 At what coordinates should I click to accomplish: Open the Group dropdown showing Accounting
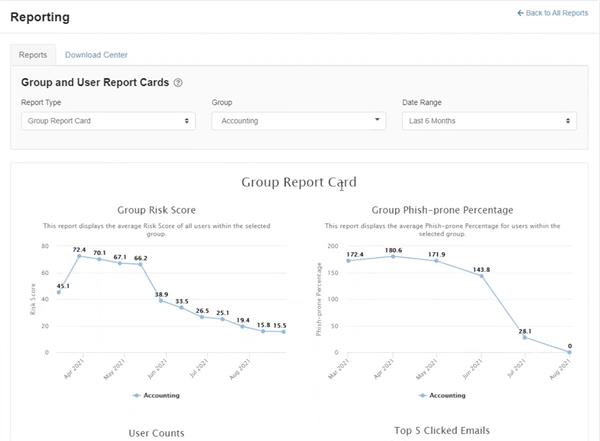click(x=298, y=121)
